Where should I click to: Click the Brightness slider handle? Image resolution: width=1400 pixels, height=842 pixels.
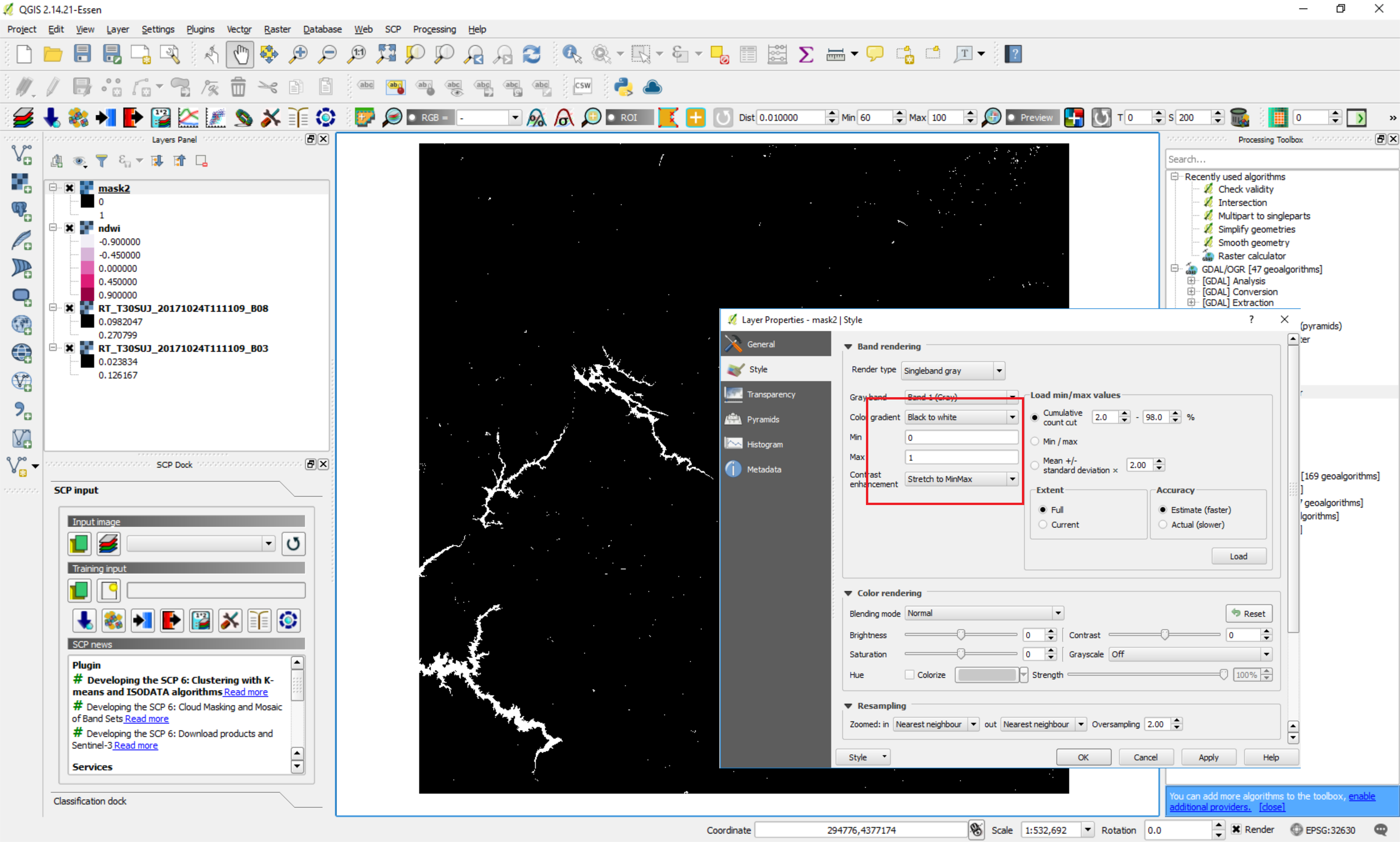(961, 634)
